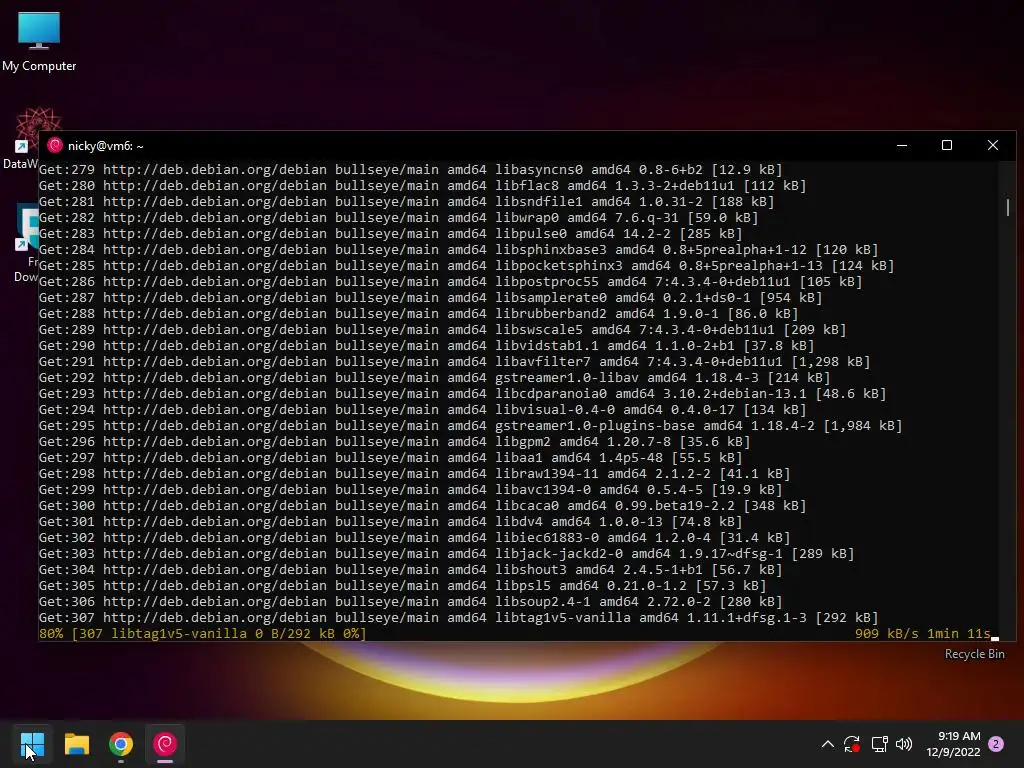
Task: Close the nicky@vm6 terminal window
Action: (993, 146)
